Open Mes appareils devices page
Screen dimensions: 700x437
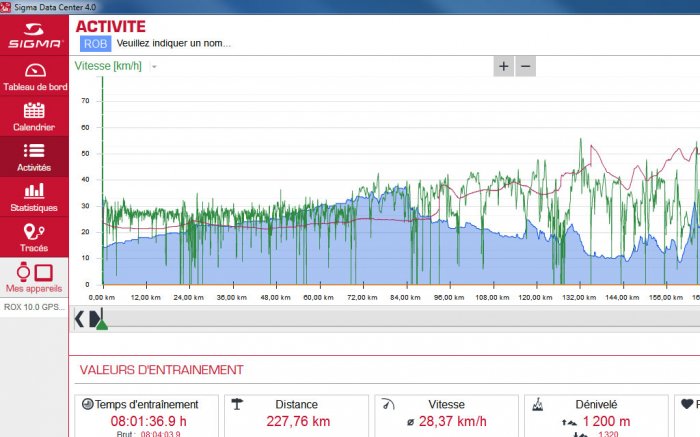click(34, 277)
